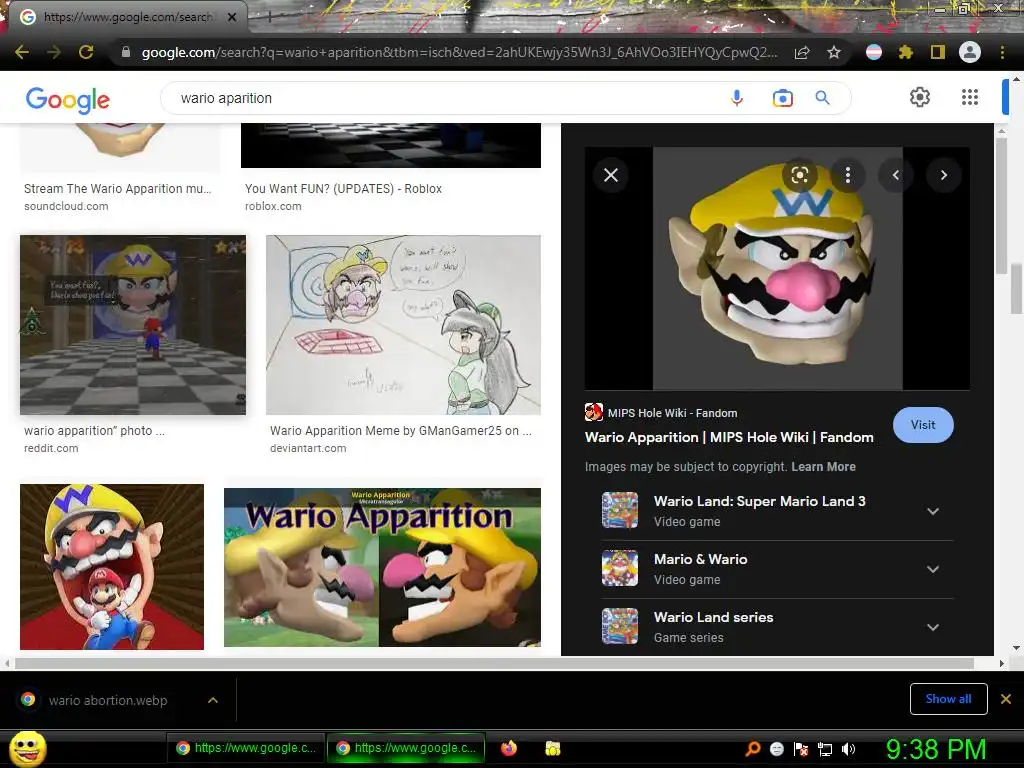Open the wario abortion.webp download chevron

click(x=212, y=700)
